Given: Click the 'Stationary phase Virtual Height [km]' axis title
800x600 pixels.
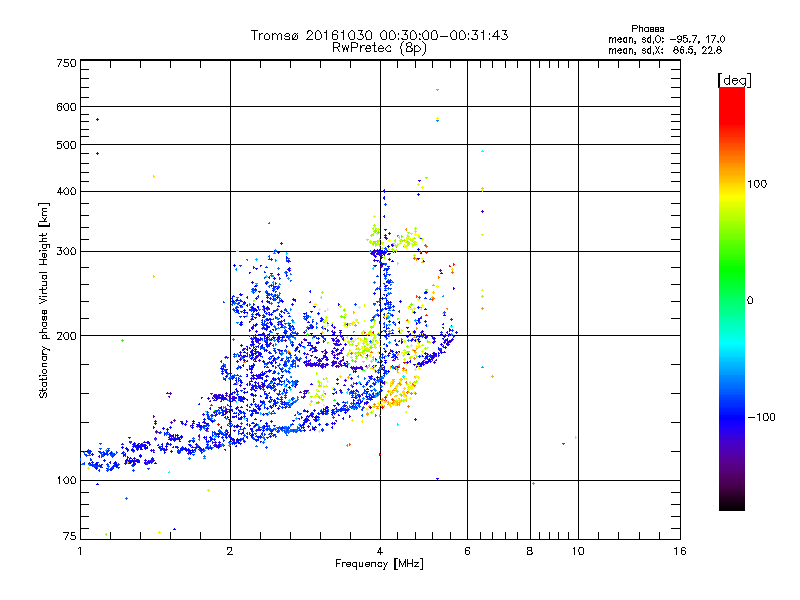Looking at the screenshot, I should point(44,300).
